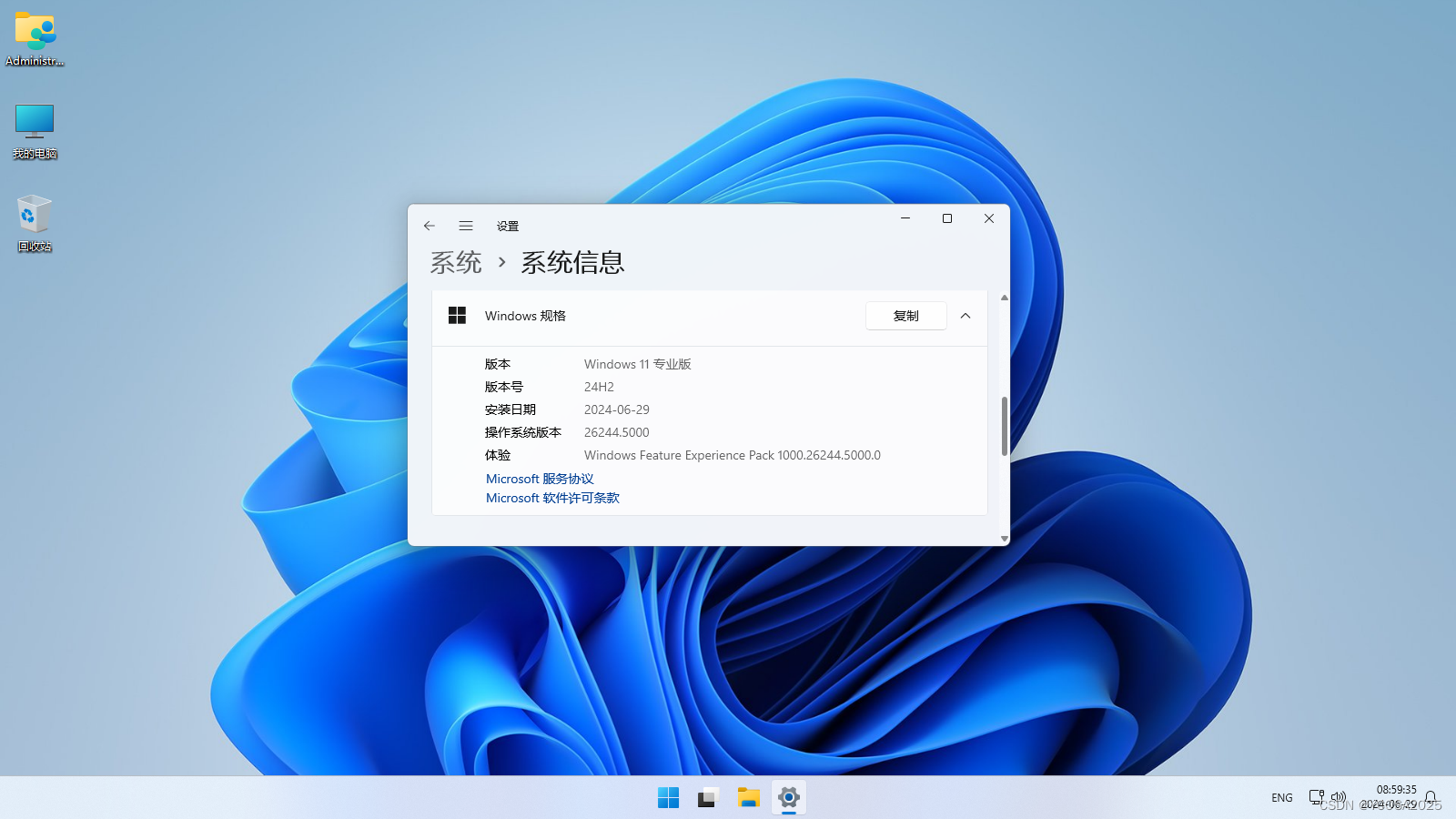Screen dimensions: 1456x819
Task: Switch the ENG input language indicator
Action: [1282, 798]
